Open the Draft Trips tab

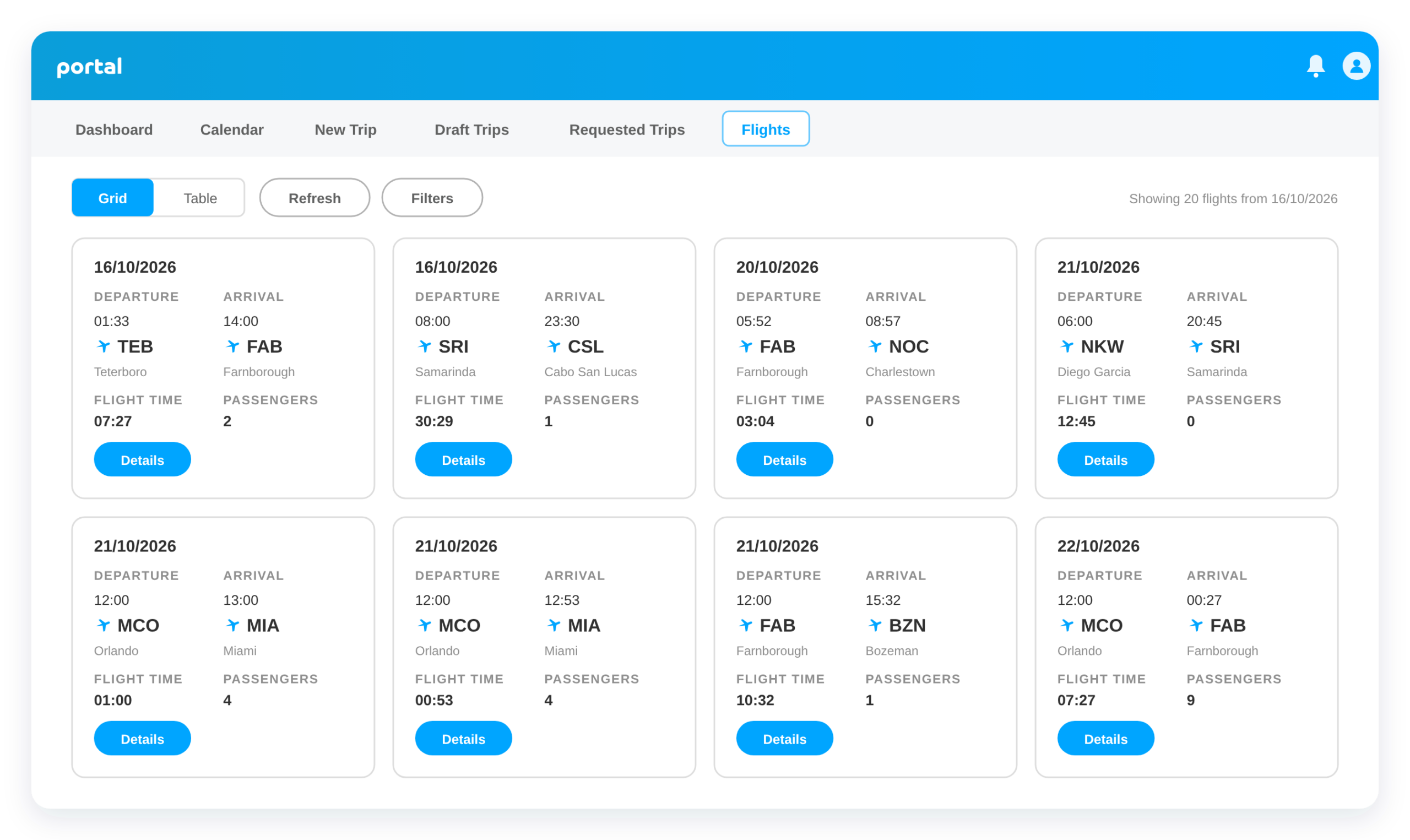tap(471, 129)
